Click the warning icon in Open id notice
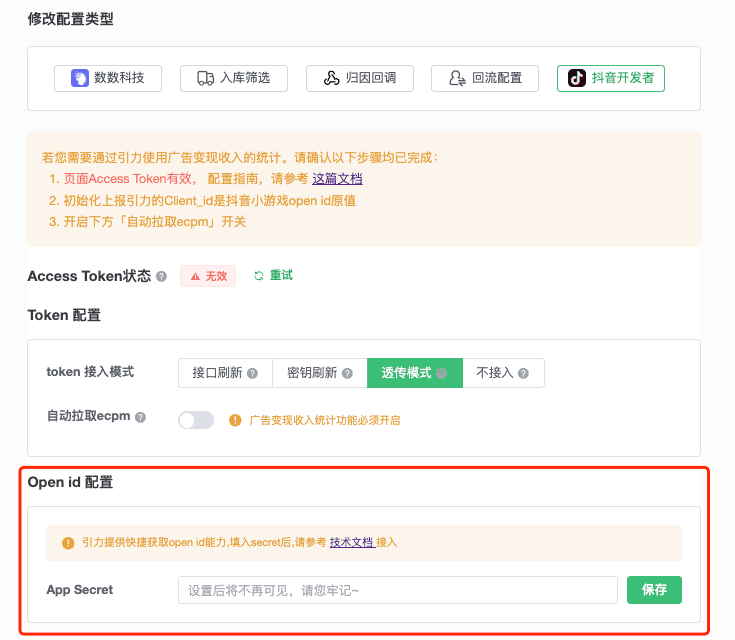 click(x=68, y=543)
